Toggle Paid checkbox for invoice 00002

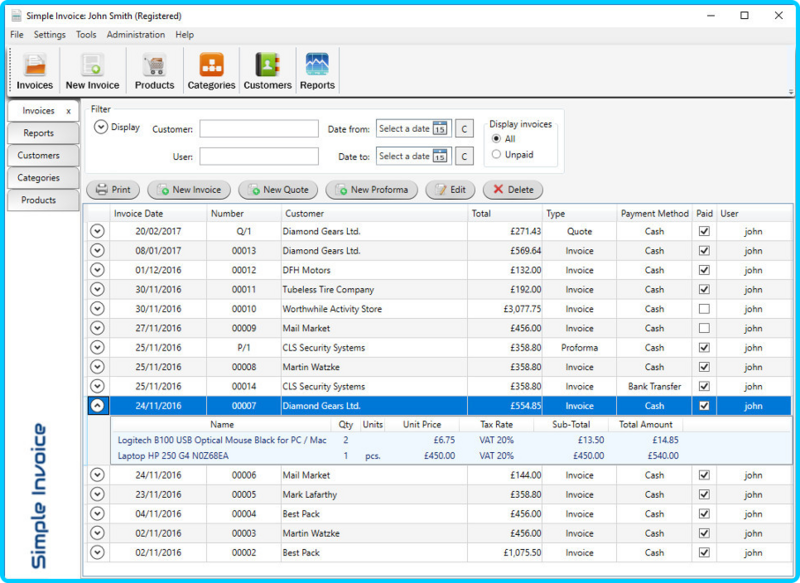[x=704, y=552]
